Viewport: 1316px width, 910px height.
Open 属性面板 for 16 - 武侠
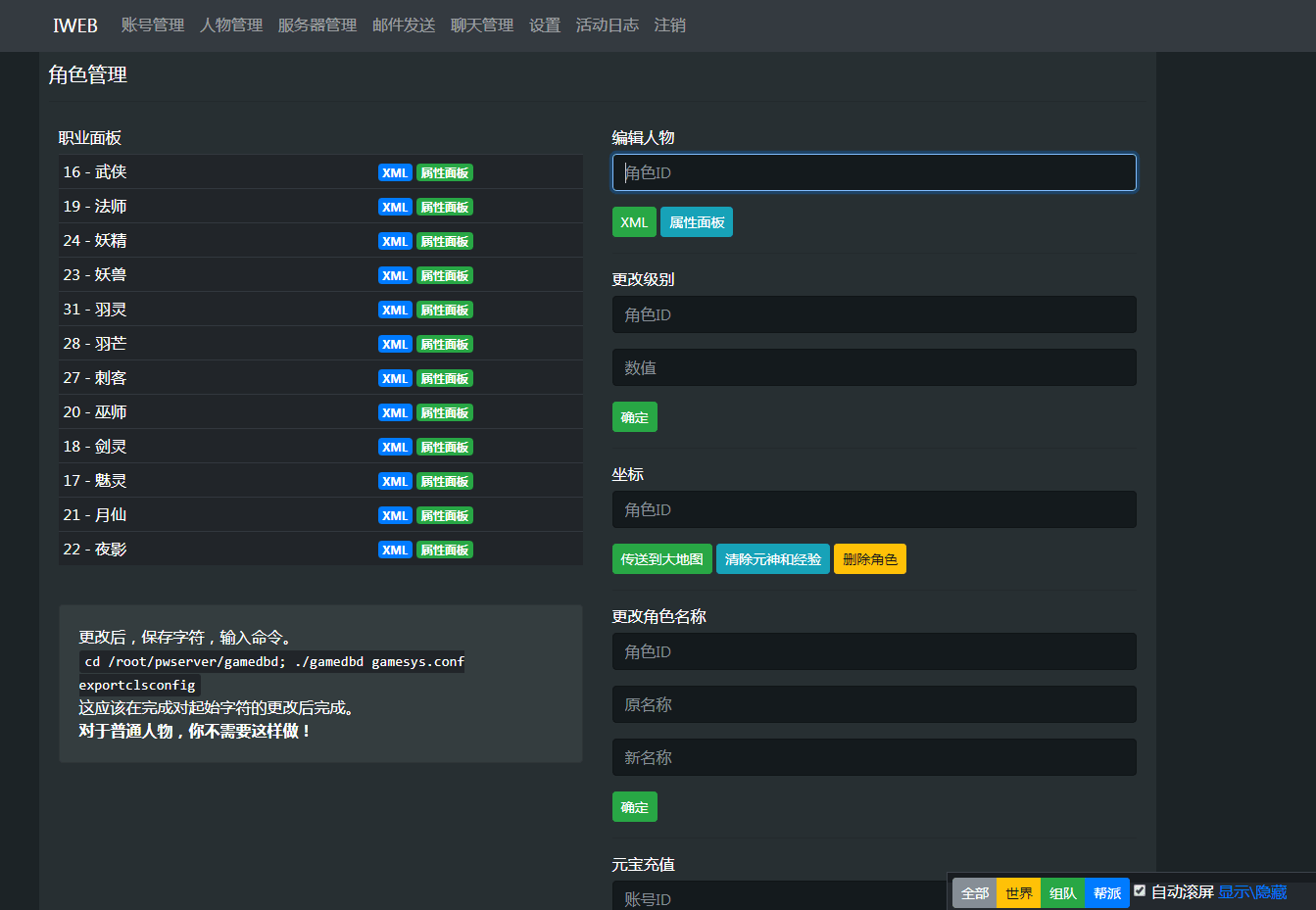click(445, 172)
